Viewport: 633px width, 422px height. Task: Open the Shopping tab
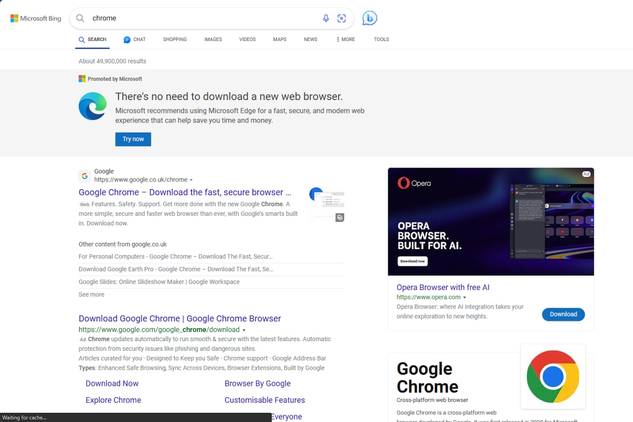point(175,40)
